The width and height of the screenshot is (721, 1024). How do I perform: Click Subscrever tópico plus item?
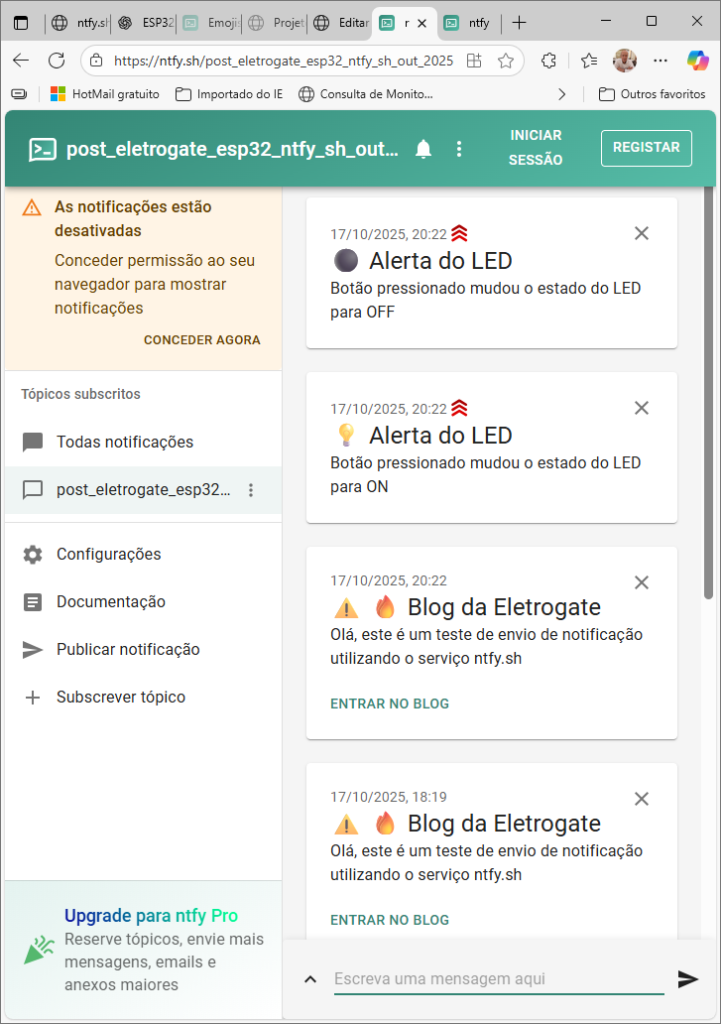pyautogui.click(x=120, y=697)
